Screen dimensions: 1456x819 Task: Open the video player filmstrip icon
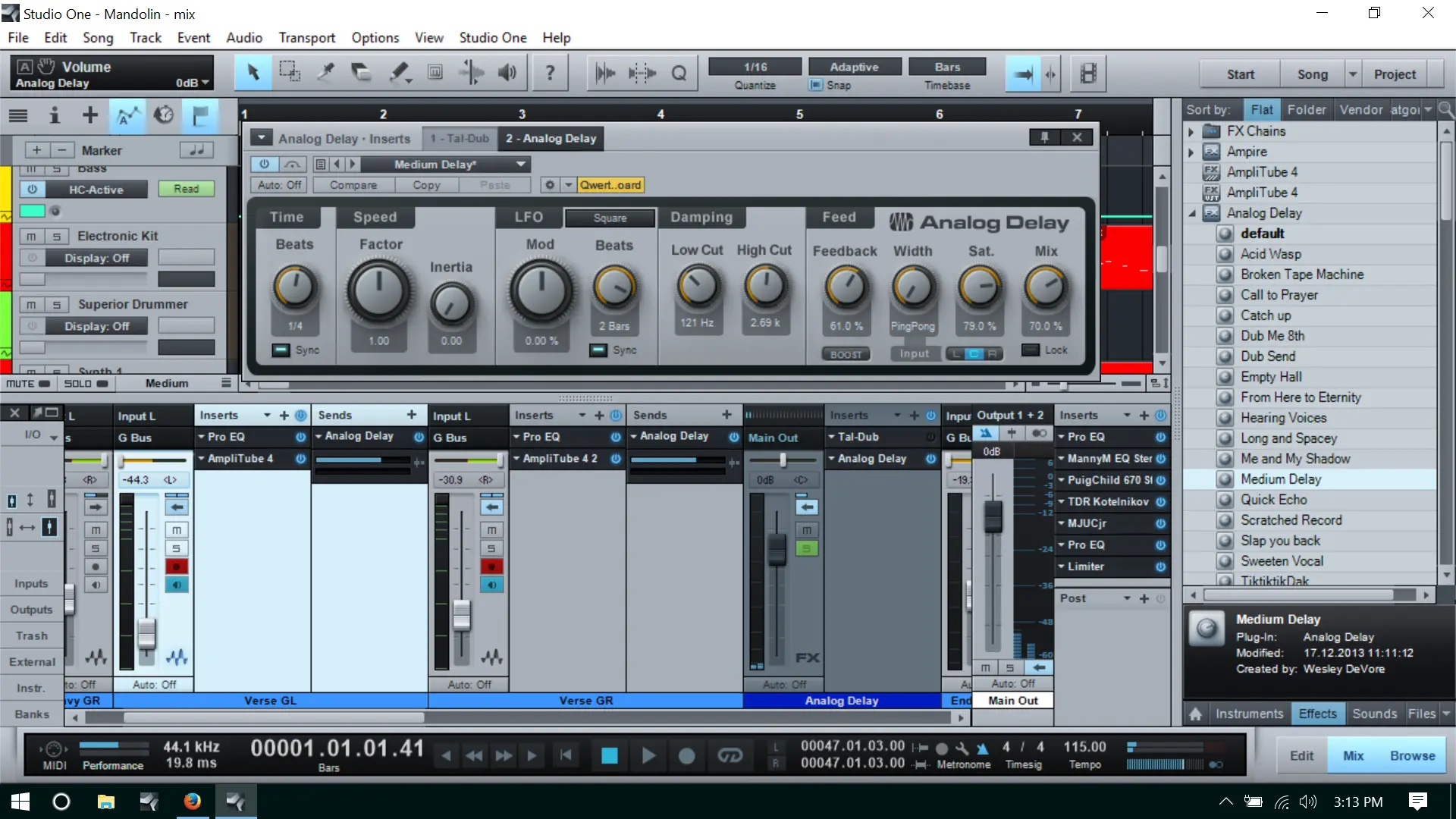pos(1088,74)
